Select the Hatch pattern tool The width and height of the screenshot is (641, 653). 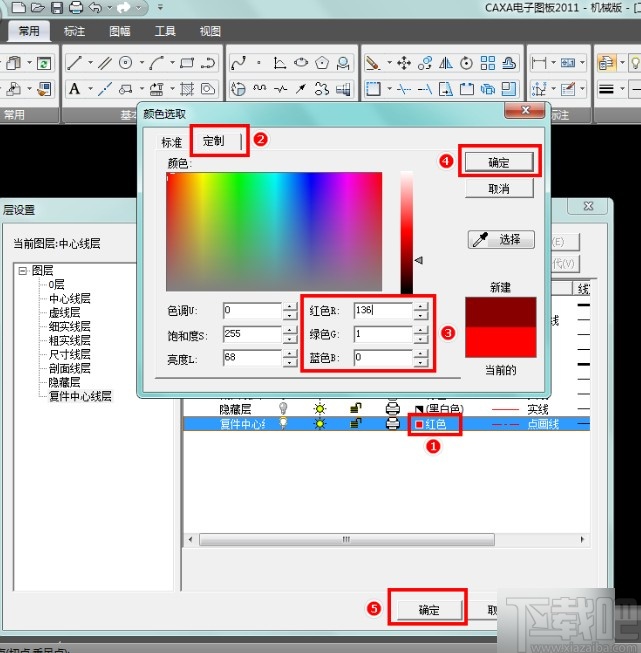point(187,88)
